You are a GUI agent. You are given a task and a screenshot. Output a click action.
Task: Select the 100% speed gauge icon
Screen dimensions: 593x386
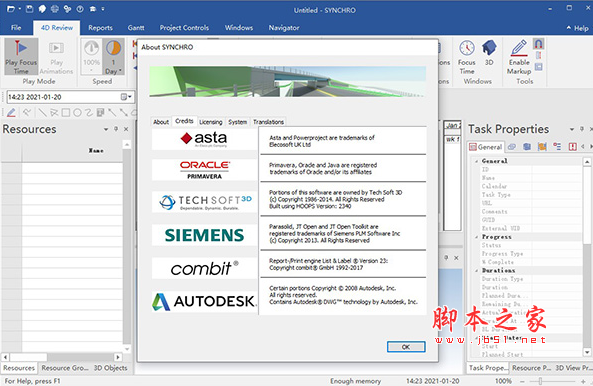pos(92,48)
